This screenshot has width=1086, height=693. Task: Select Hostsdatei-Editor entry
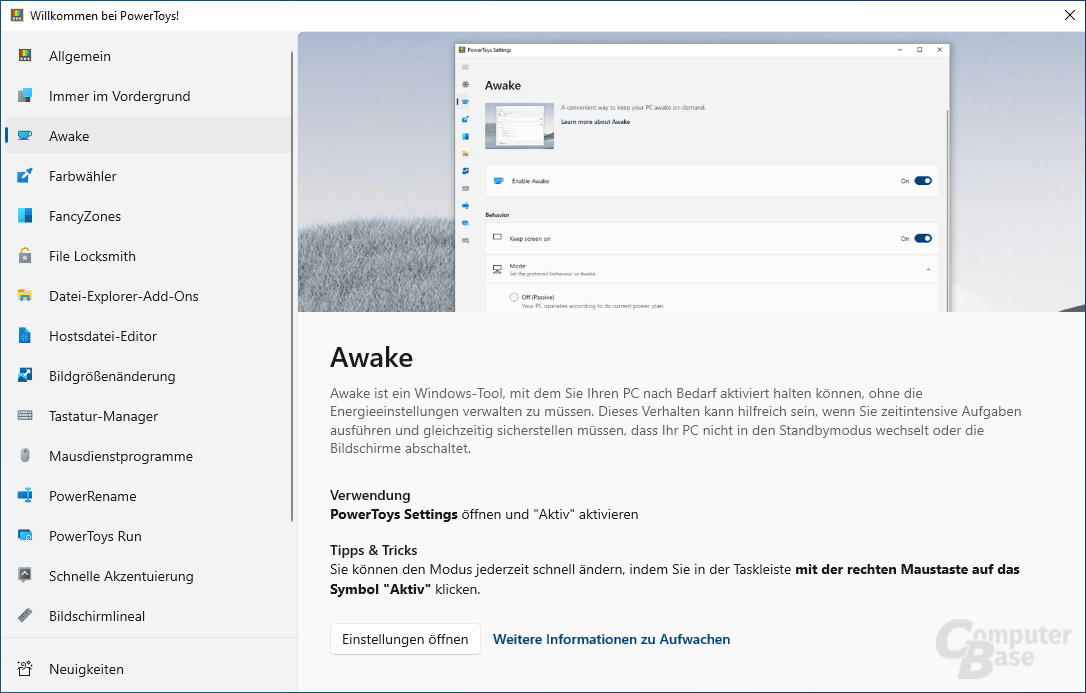tap(148, 336)
